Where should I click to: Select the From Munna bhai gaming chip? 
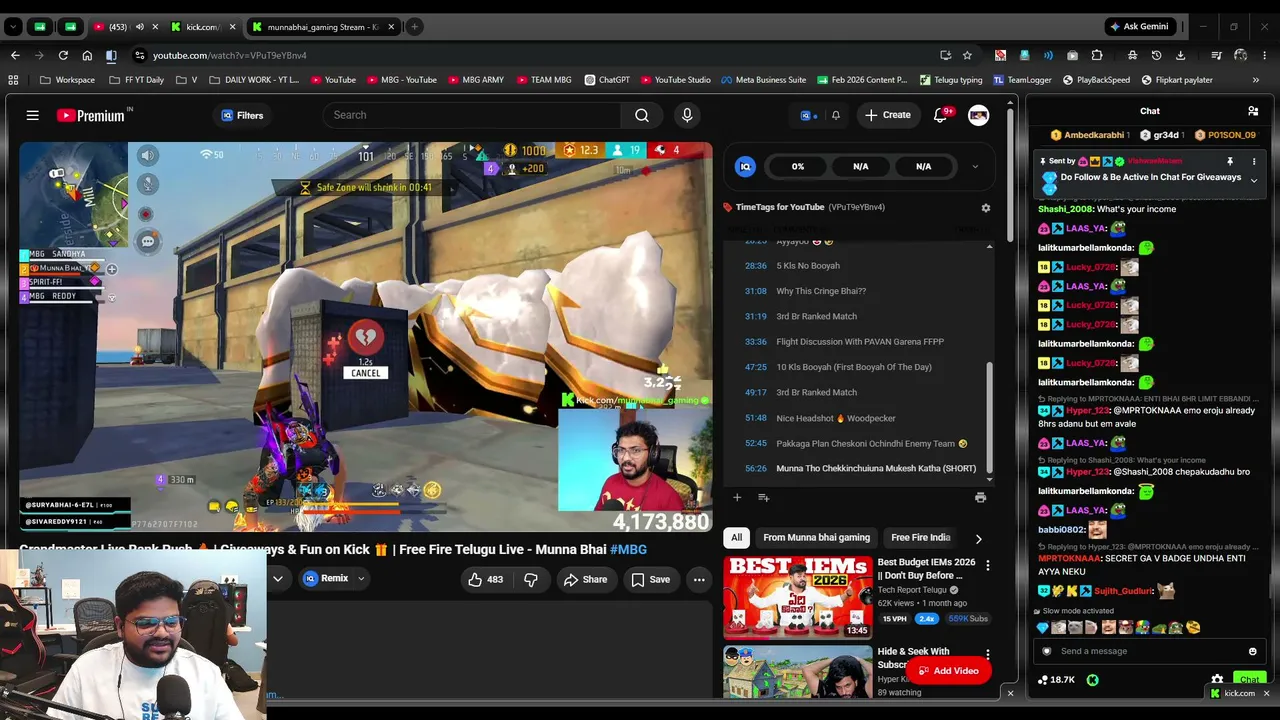(x=816, y=538)
